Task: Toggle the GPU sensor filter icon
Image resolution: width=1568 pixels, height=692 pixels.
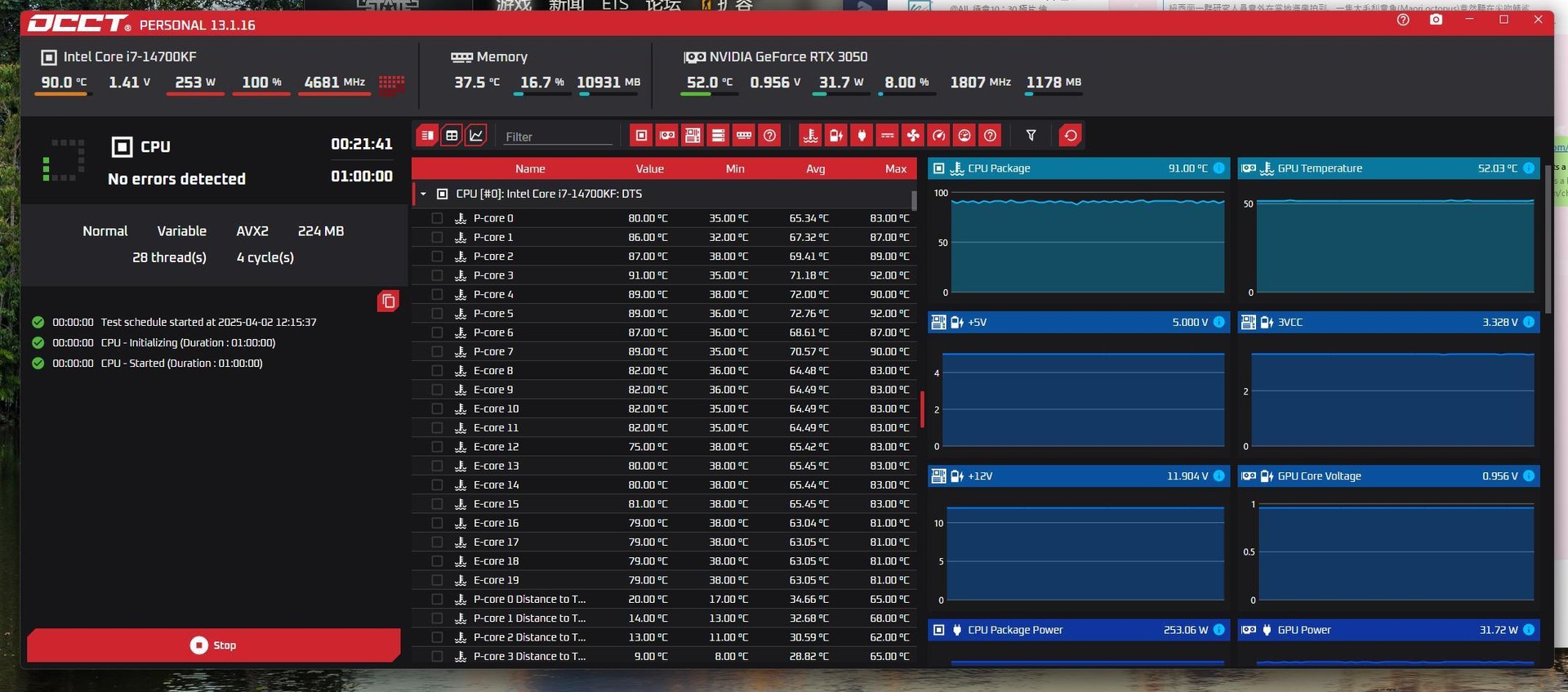Action: (x=667, y=136)
